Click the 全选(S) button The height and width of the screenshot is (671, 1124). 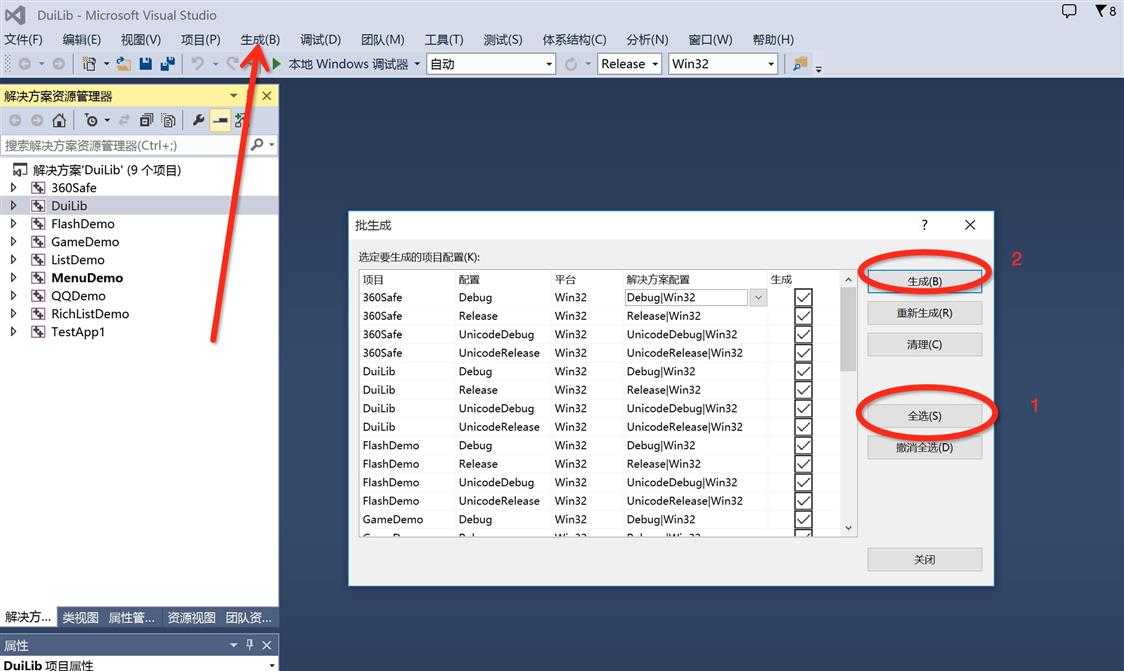(x=925, y=416)
